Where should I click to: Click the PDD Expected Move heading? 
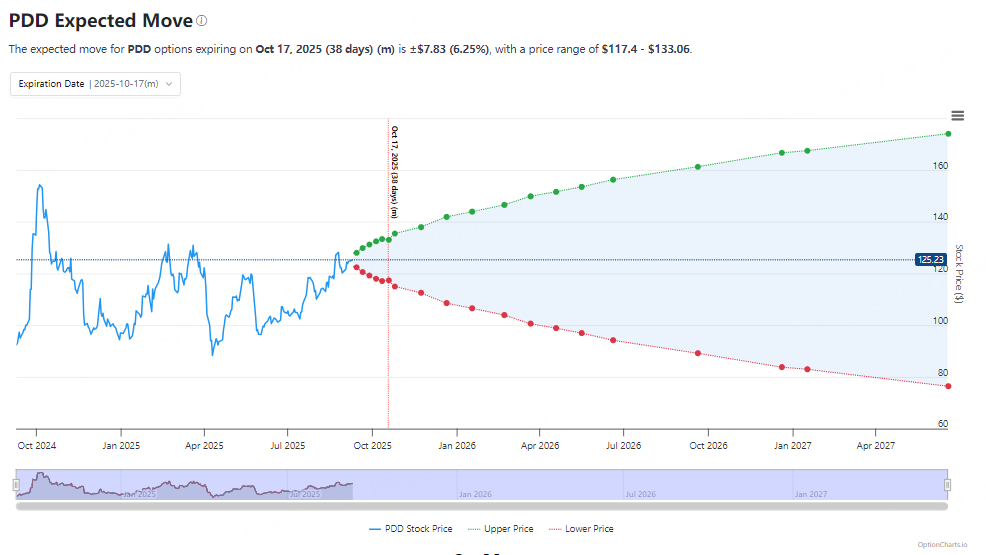pyautogui.click(x=101, y=21)
